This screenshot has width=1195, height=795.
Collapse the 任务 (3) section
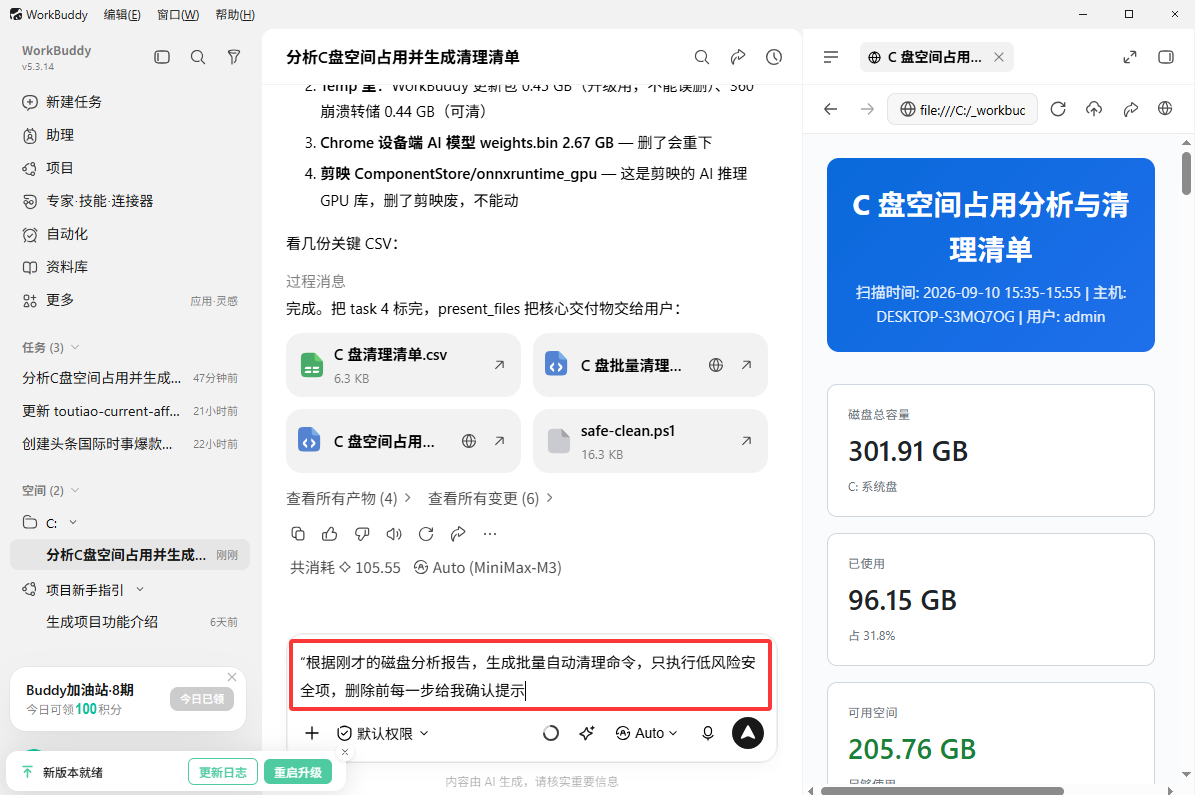(x=75, y=347)
